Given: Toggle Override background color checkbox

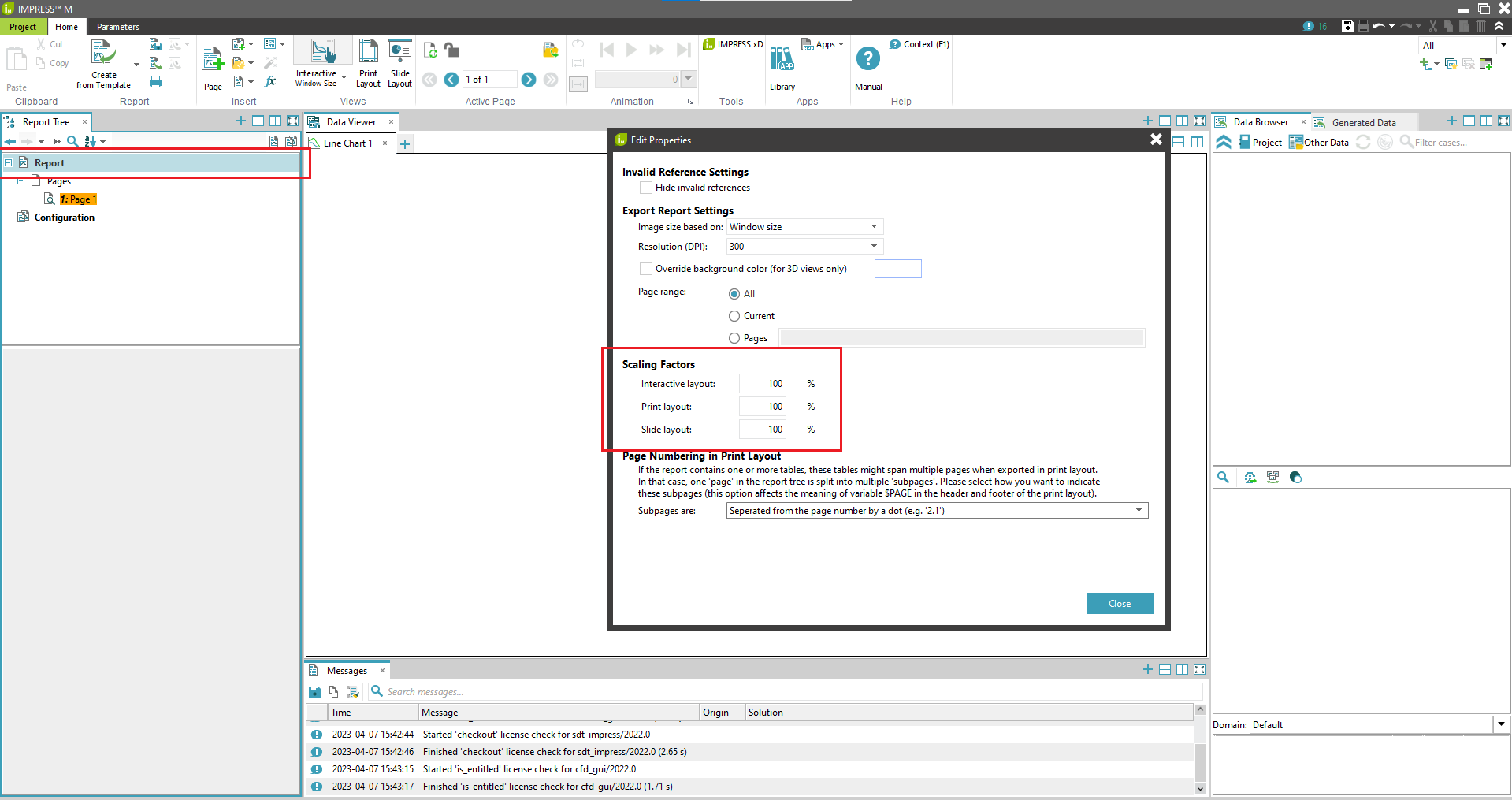Looking at the screenshot, I should pos(646,269).
